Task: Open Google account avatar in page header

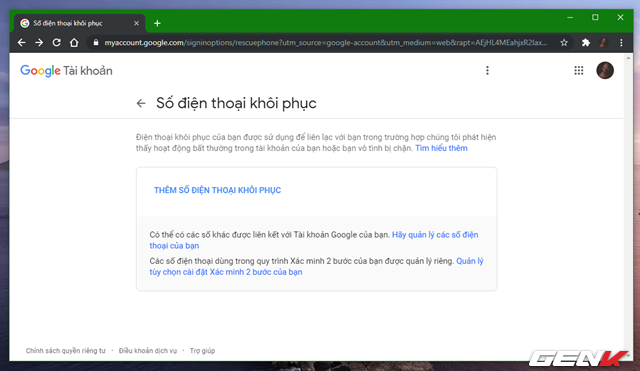Action: coord(605,71)
